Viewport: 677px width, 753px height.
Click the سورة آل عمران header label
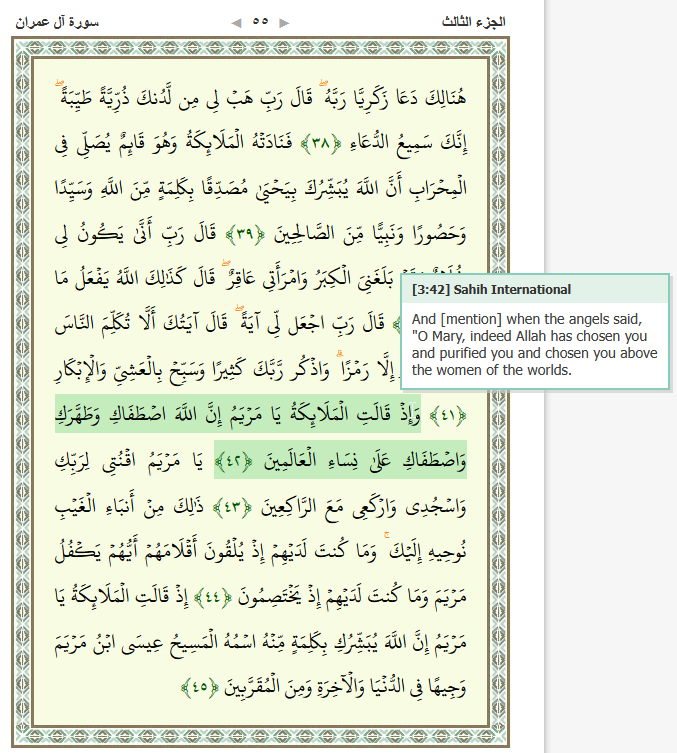click(57, 22)
